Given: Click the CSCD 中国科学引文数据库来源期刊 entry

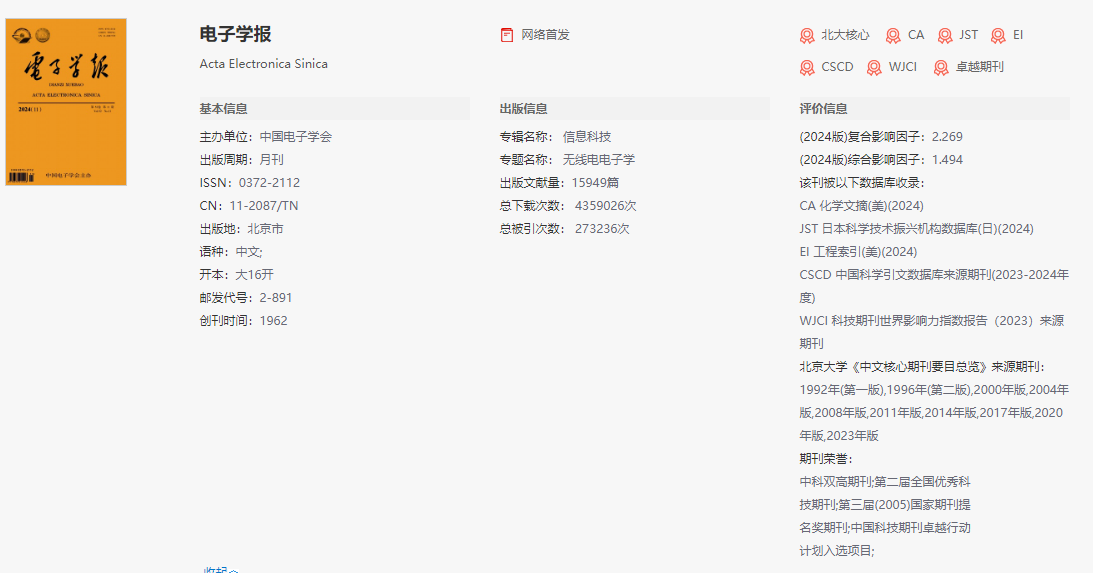Looking at the screenshot, I should click(x=934, y=286).
